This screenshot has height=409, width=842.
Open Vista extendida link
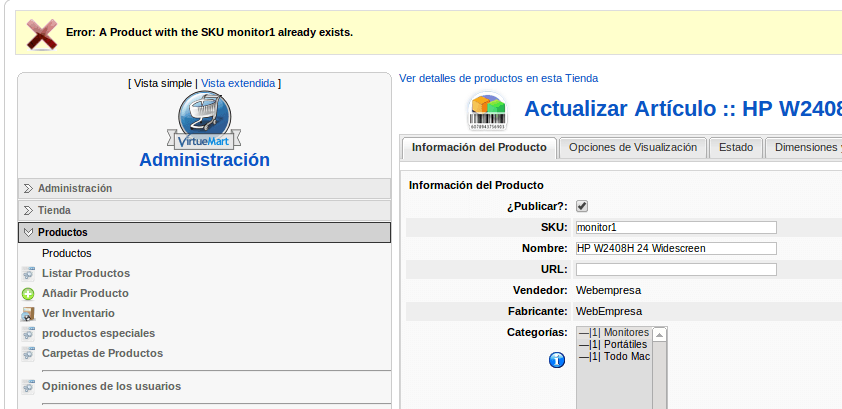tap(238, 83)
